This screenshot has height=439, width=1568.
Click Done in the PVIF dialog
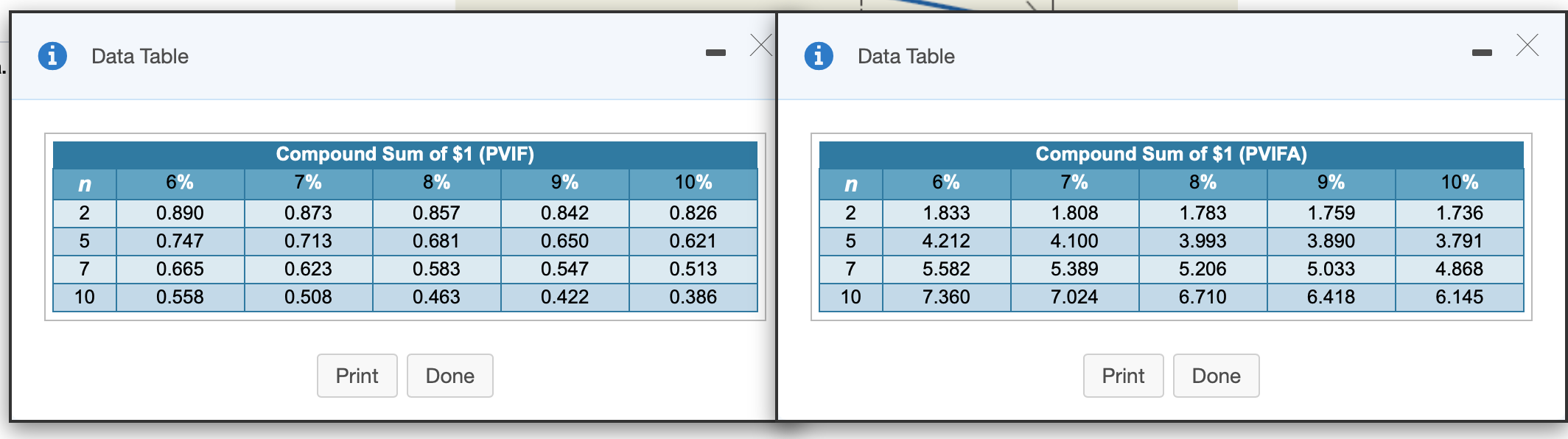pyautogui.click(x=450, y=376)
